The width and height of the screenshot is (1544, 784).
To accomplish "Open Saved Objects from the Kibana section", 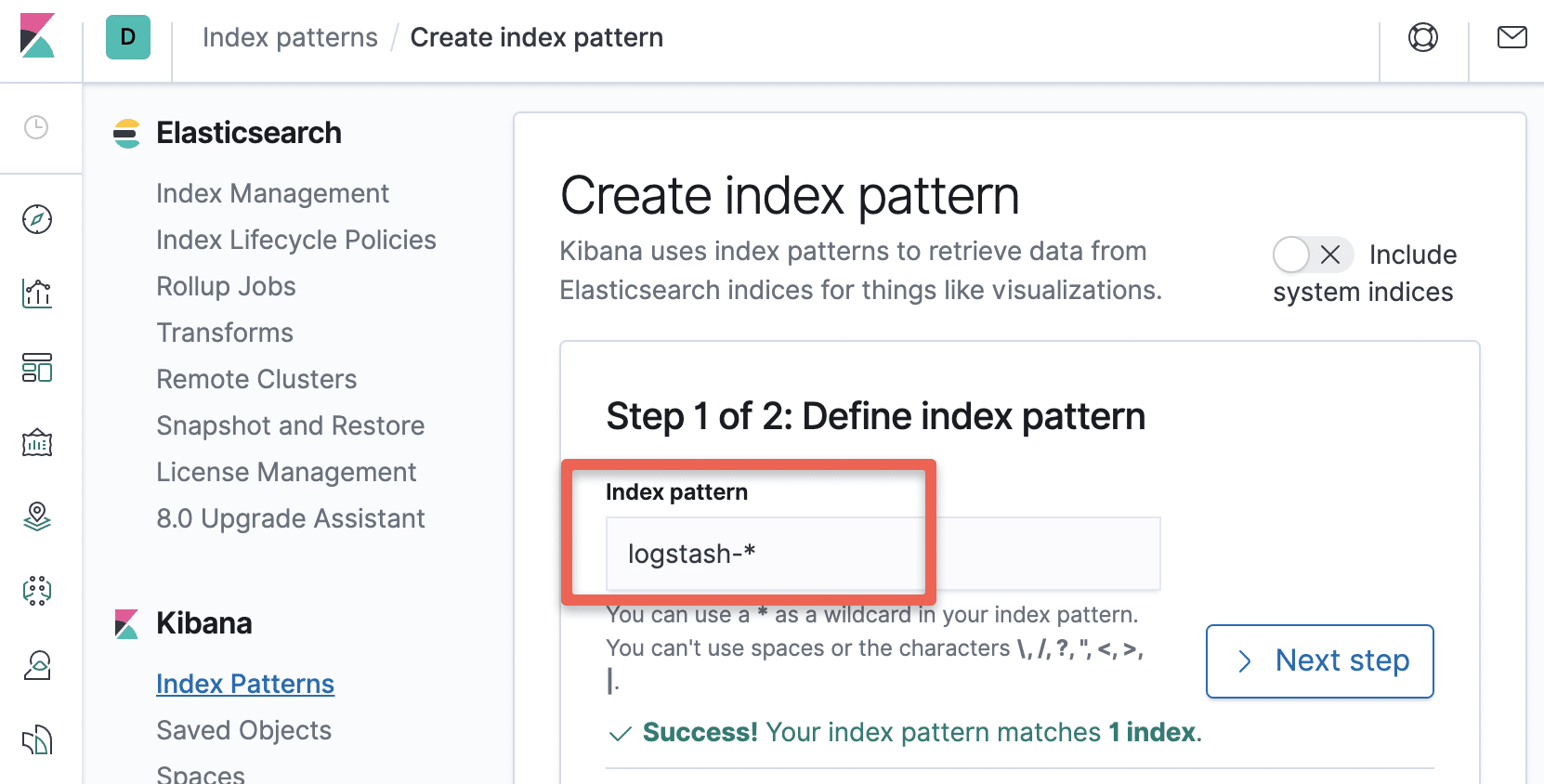I will (243, 730).
